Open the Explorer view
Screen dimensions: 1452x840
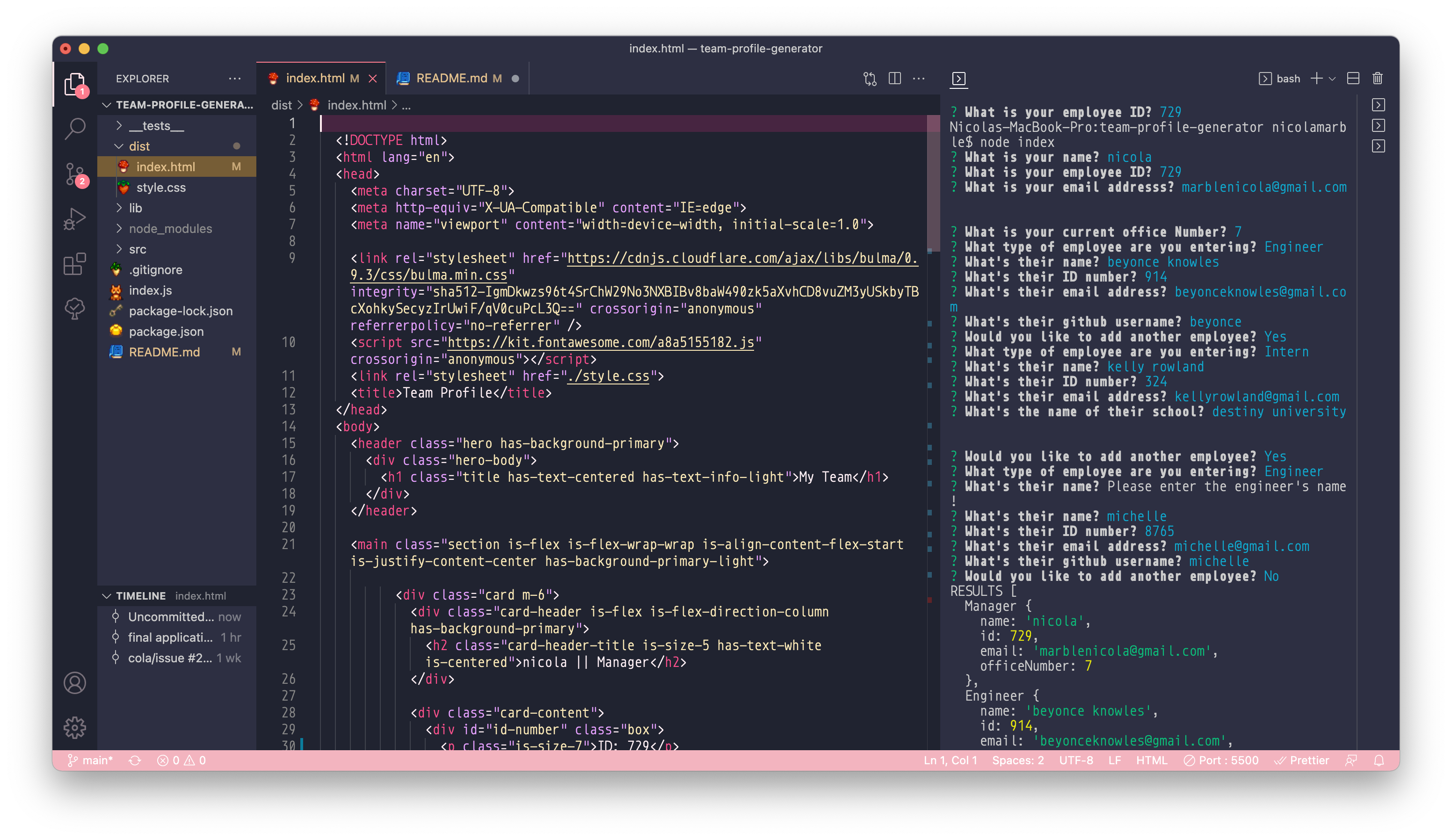point(74,84)
